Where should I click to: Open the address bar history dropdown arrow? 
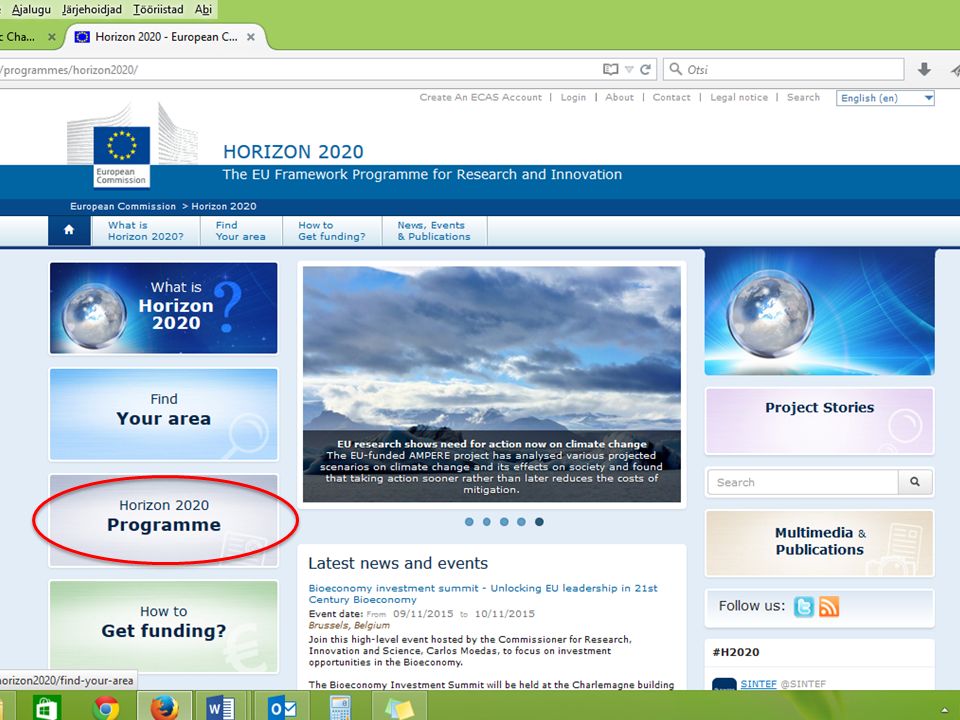pos(629,69)
